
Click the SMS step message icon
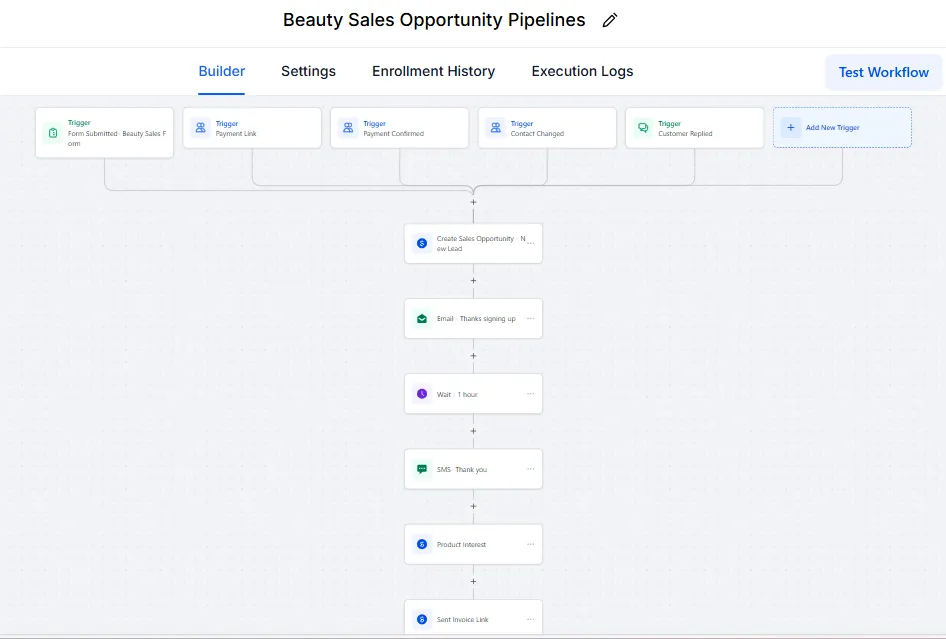pyautogui.click(x=422, y=469)
